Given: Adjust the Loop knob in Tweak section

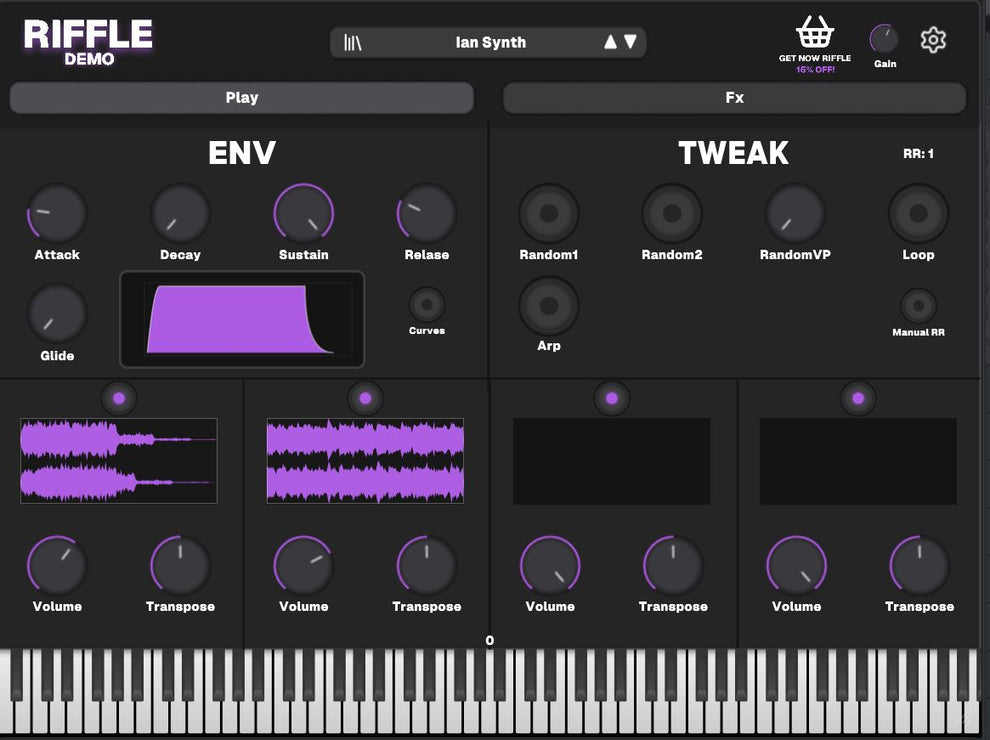Looking at the screenshot, I should pos(917,212).
